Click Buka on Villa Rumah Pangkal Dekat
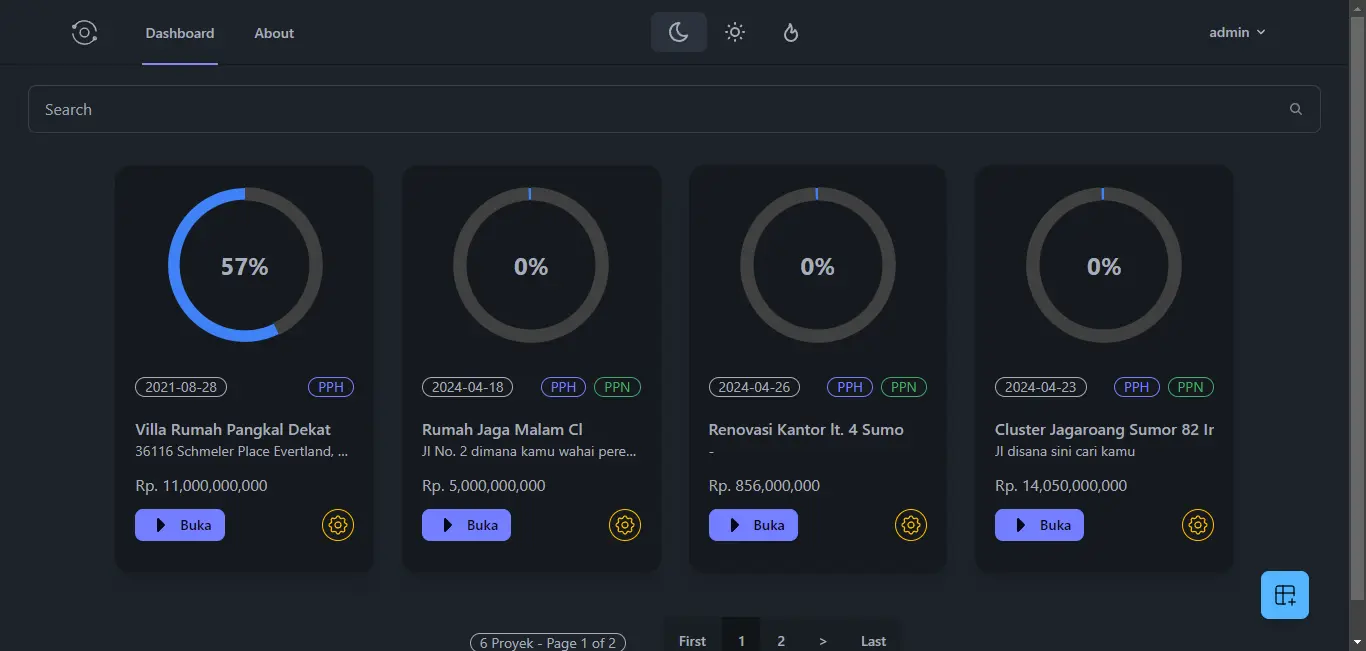Screen dimensions: 1366x651 (180, 525)
